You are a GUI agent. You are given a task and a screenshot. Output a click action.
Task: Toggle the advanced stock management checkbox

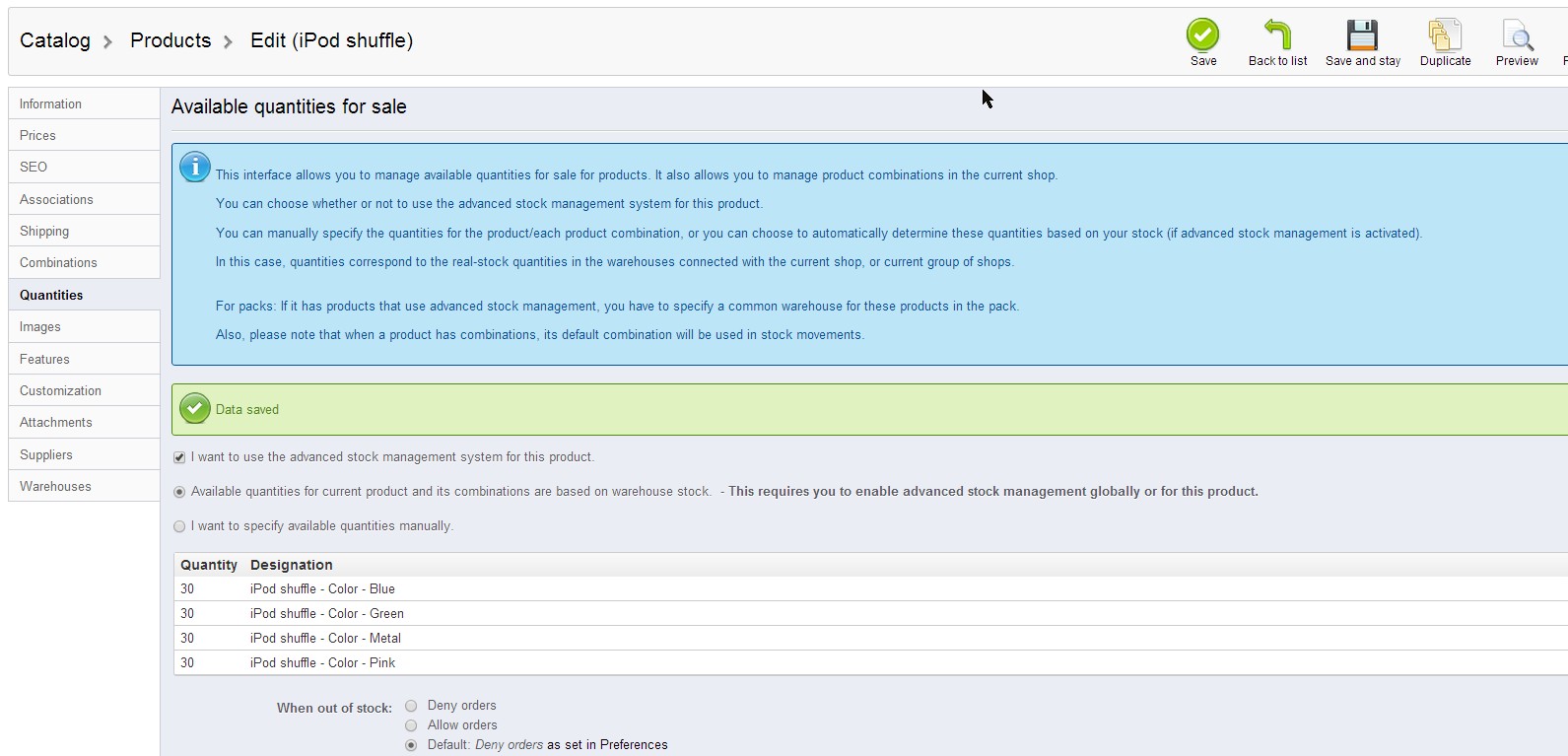(x=179, y=457)
